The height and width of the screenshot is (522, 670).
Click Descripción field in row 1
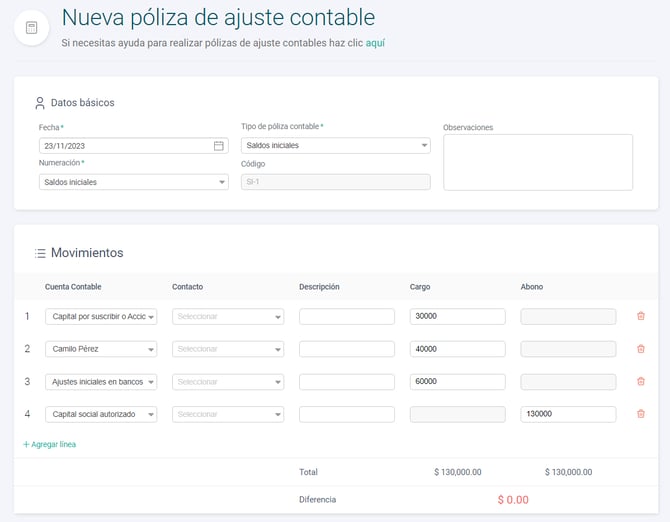[347, 317]
